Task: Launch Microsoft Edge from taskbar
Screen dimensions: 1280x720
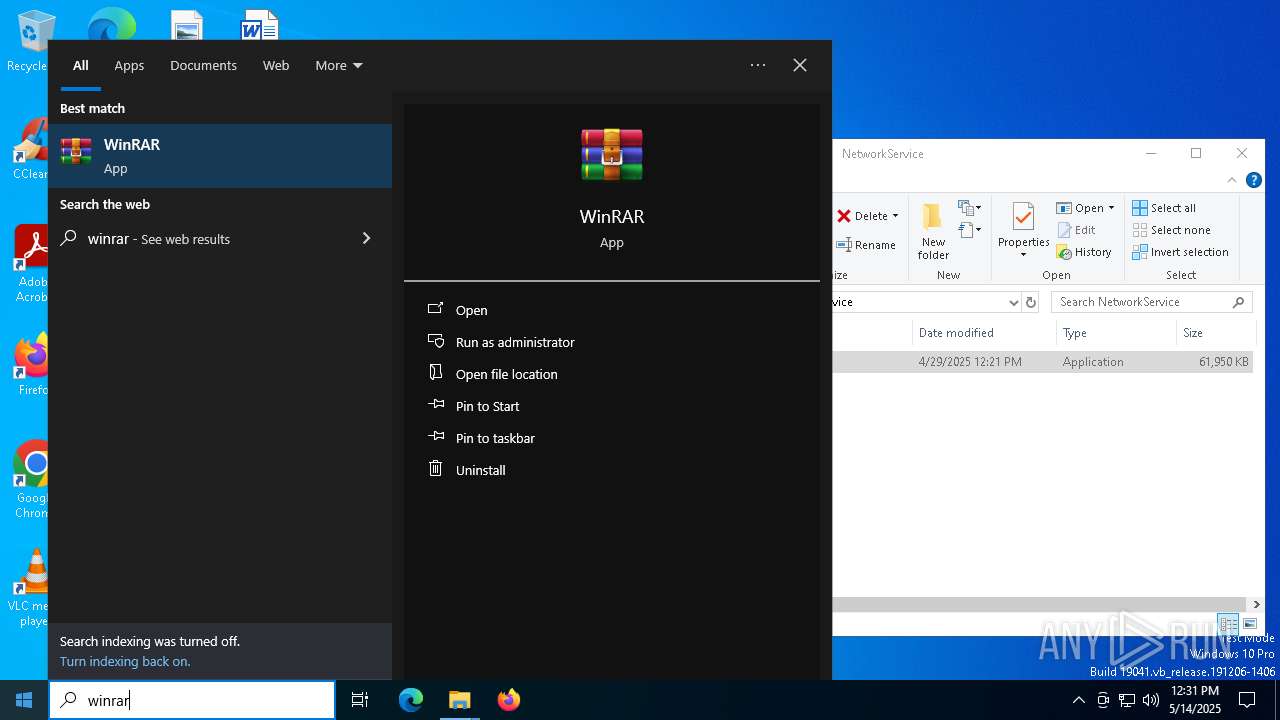Action: pyautogui.click(x=411, y=700)
